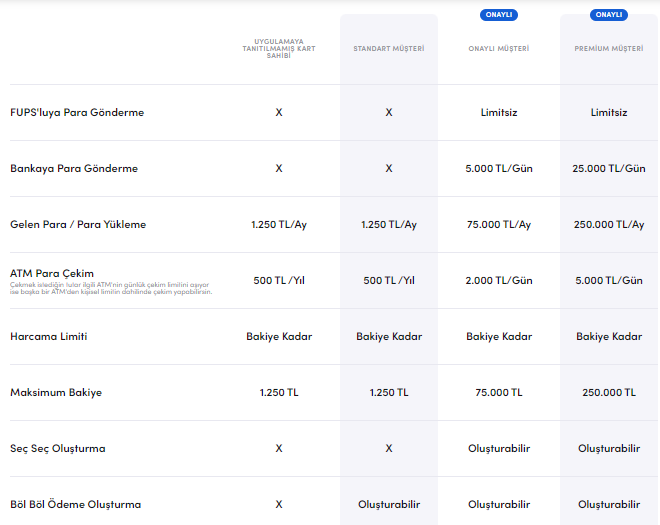Click the Harcama Limiti row label
The image size is (660, 525).
(x=49, y=337)
